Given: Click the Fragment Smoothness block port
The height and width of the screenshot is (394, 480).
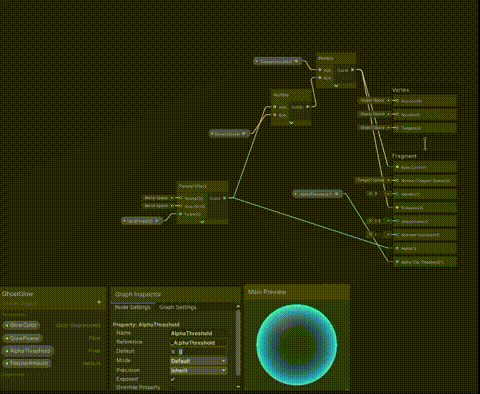Looking at the screenshot, I should click(397, 221).
